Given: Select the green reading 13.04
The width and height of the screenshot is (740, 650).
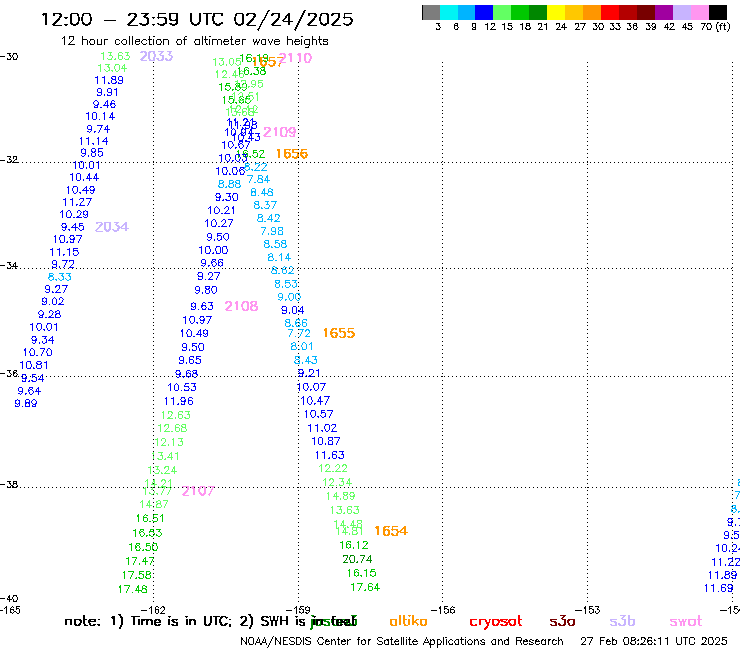Looking at the screenshot, I should tap(112, 68).
